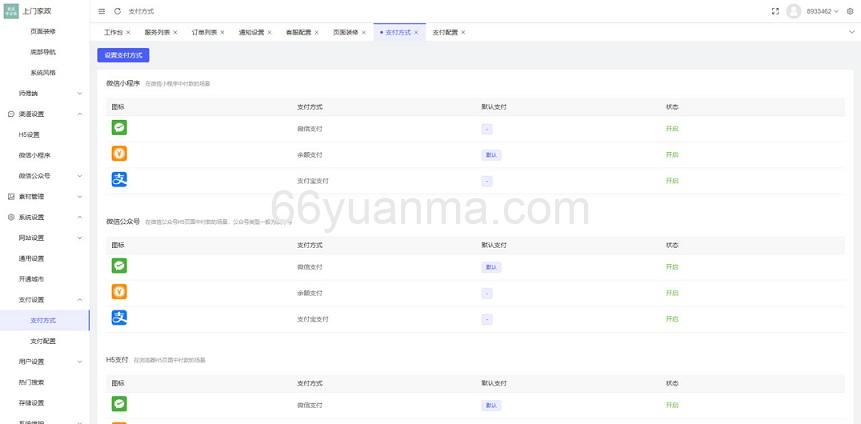Viewport: 861px width, 424px height.
Task: Close the 客服配置 tab with its X
Action: [x=316, y=32]
